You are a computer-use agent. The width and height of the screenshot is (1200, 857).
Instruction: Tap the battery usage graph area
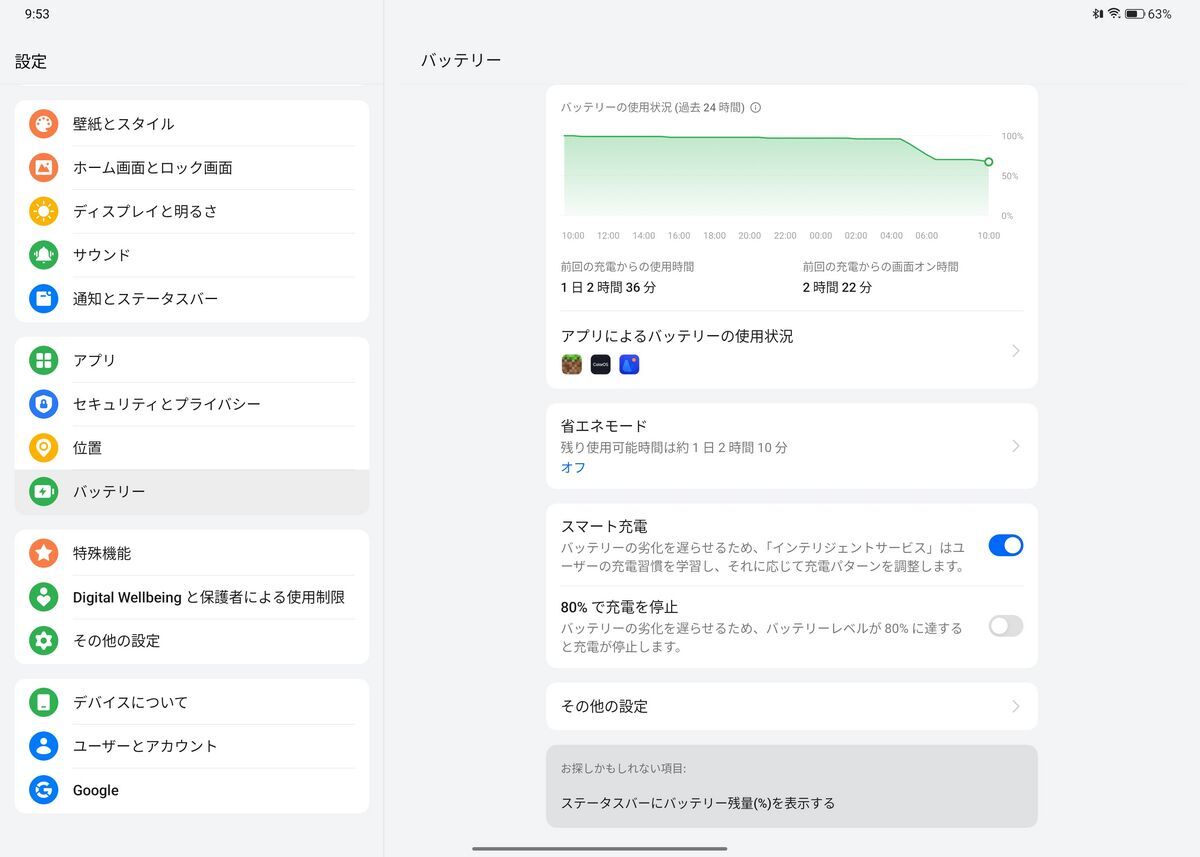click(776, 175)
